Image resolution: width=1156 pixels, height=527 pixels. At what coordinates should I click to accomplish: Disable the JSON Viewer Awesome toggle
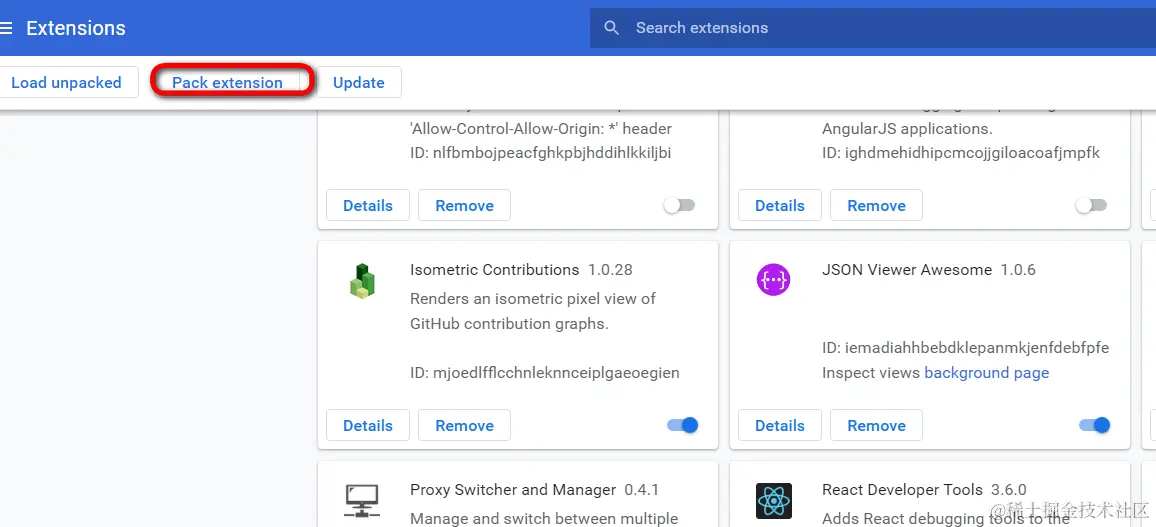click(x=1094, y=425)
